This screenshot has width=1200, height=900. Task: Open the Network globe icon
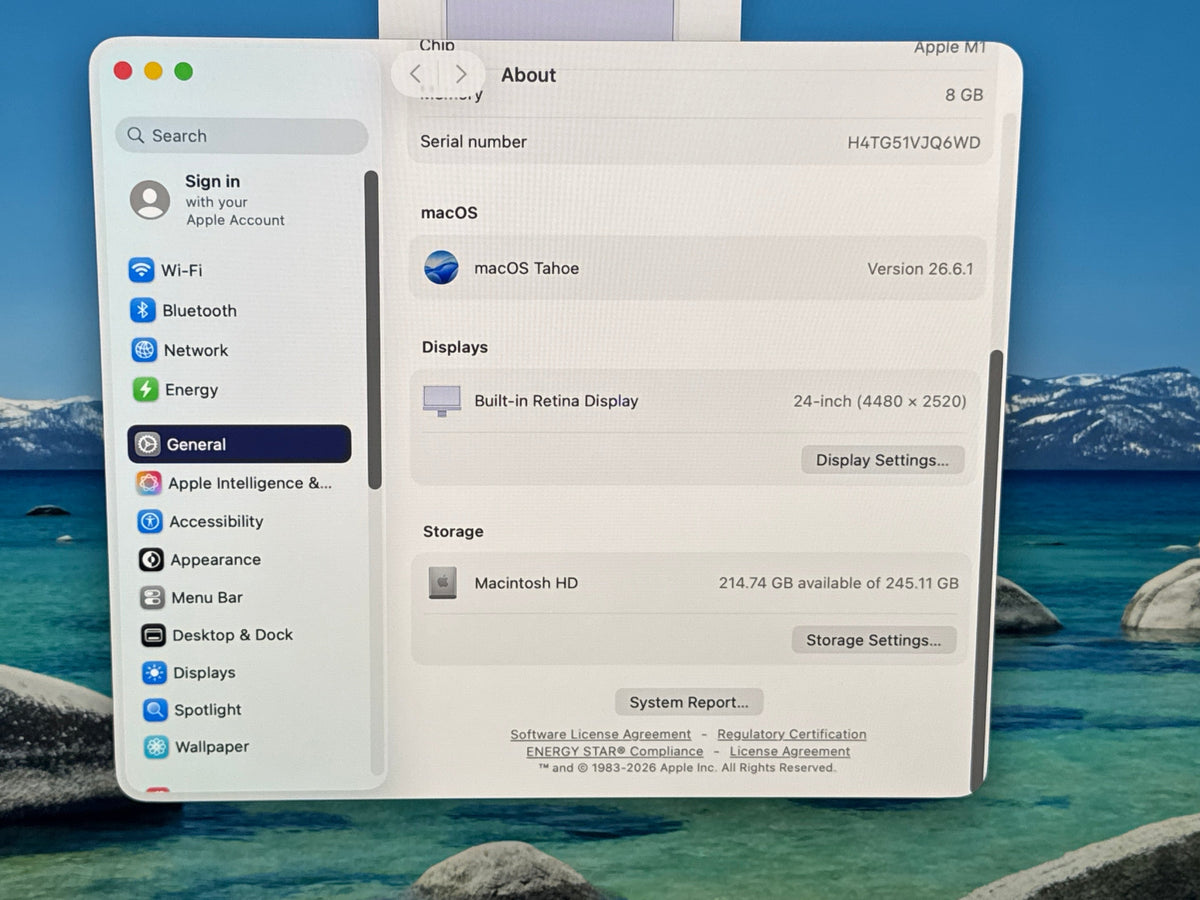click(x=145, y=350)
